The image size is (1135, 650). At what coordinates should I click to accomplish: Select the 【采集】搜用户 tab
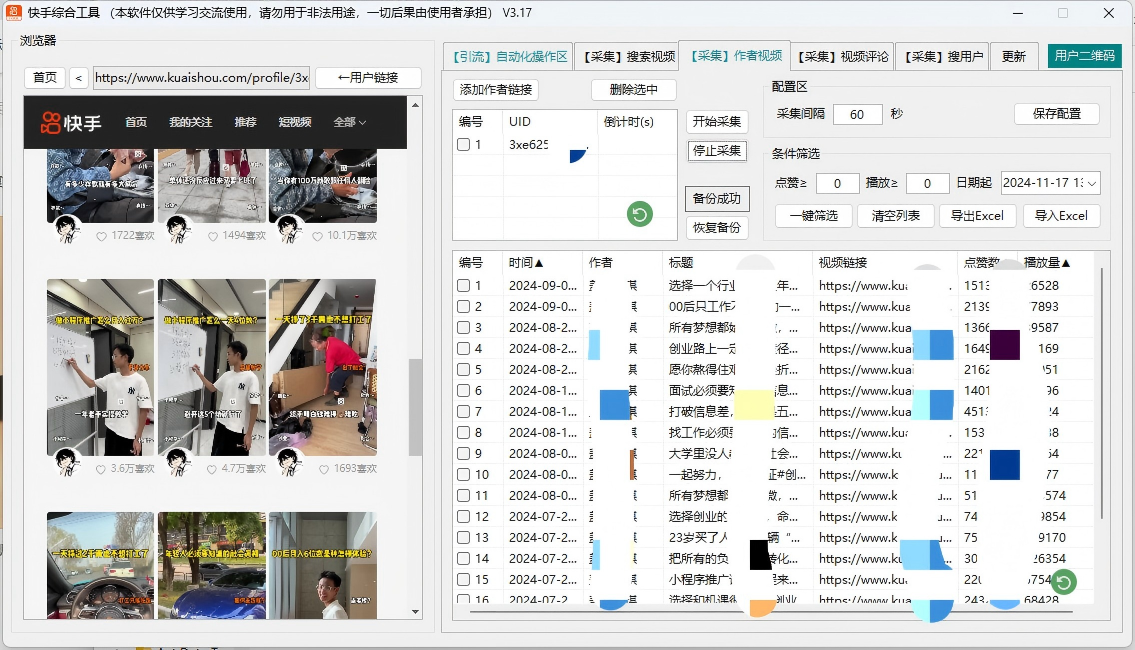[943, 56]
